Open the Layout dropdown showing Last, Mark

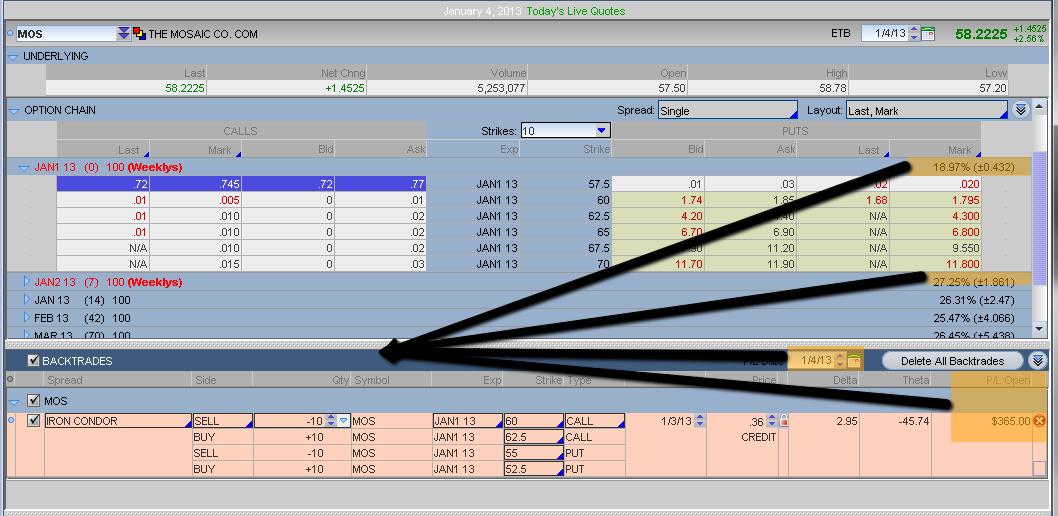[x=926, y=111]
